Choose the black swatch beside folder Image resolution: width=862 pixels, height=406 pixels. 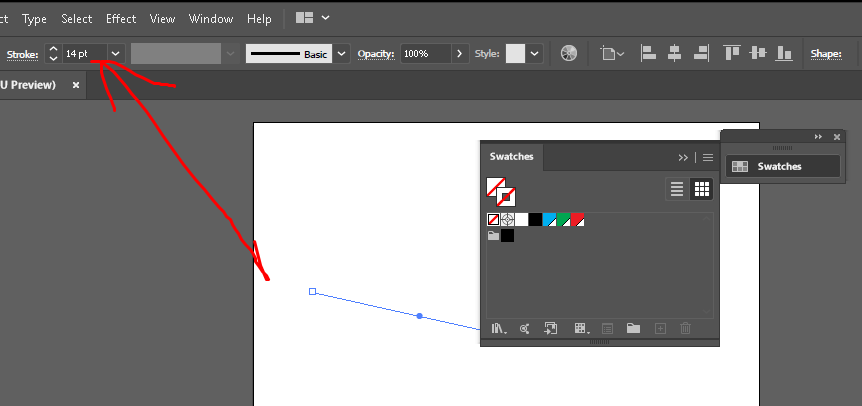tap(507, 236)
